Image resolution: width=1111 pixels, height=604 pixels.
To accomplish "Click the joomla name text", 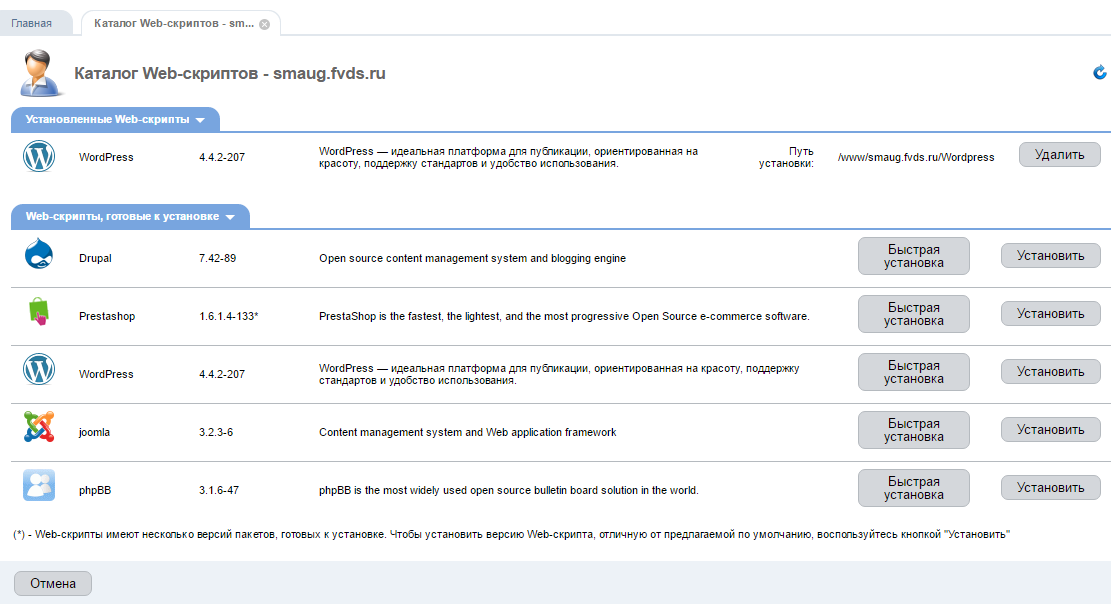I will [x=94, y=432].
